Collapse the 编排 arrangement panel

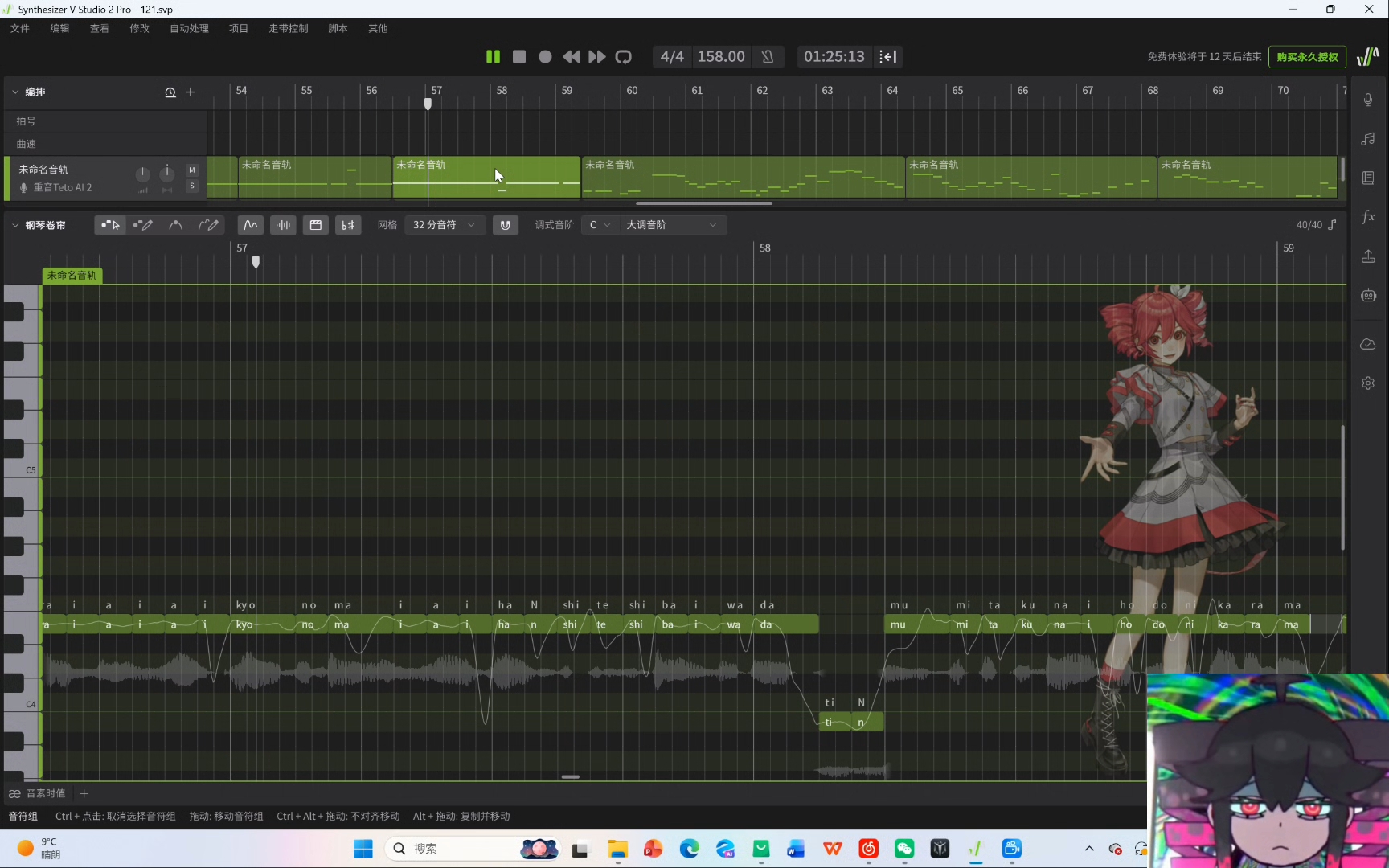[x=15, y=92]
